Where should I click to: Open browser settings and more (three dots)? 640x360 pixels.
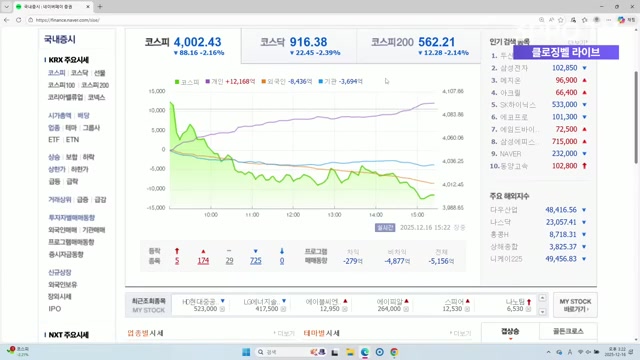[608, 20]
